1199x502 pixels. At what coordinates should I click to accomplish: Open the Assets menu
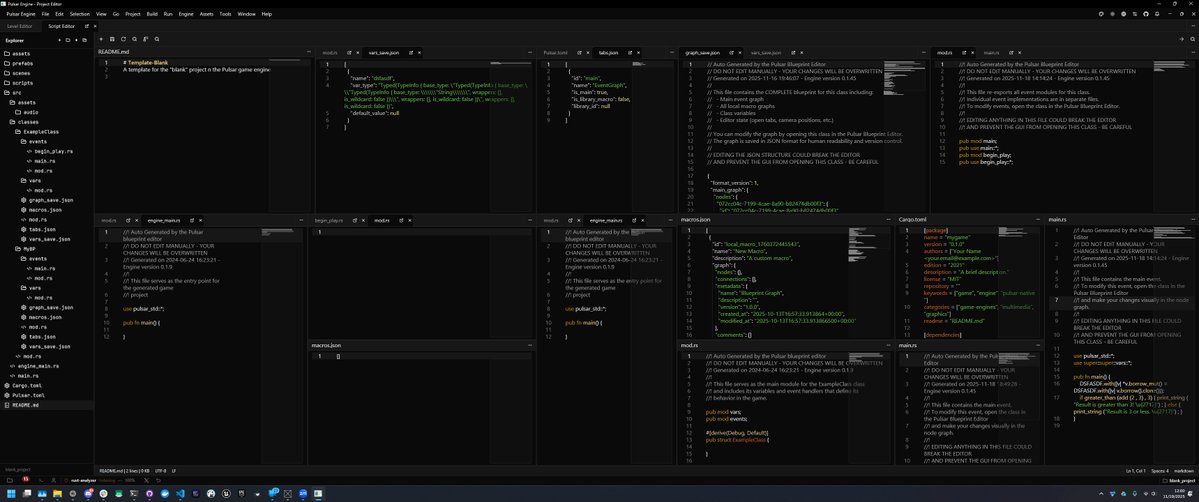point(206,14)
